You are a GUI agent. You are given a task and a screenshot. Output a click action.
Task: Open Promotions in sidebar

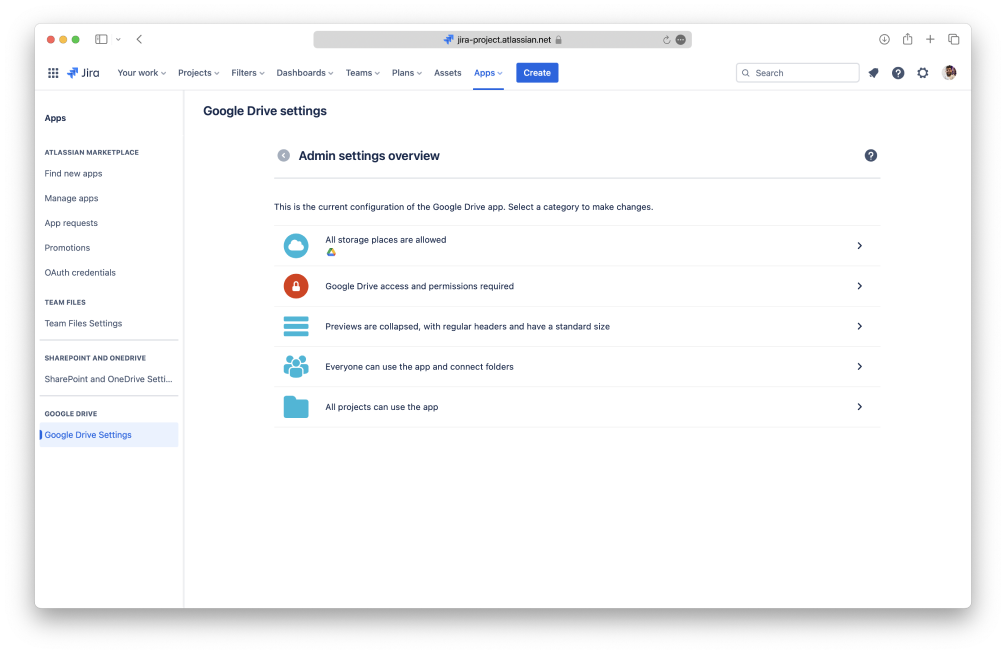coord(67,248)
